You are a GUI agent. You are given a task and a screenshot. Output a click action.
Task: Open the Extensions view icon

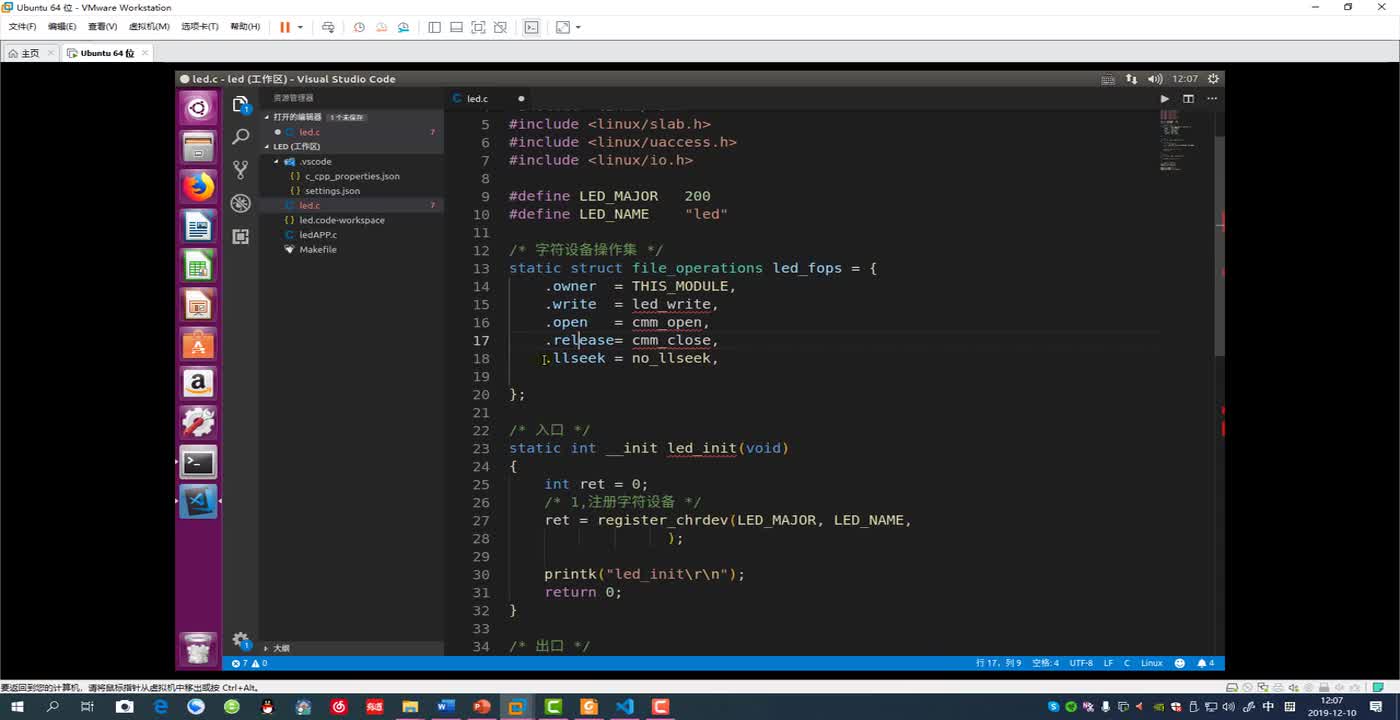coord(240,236)
